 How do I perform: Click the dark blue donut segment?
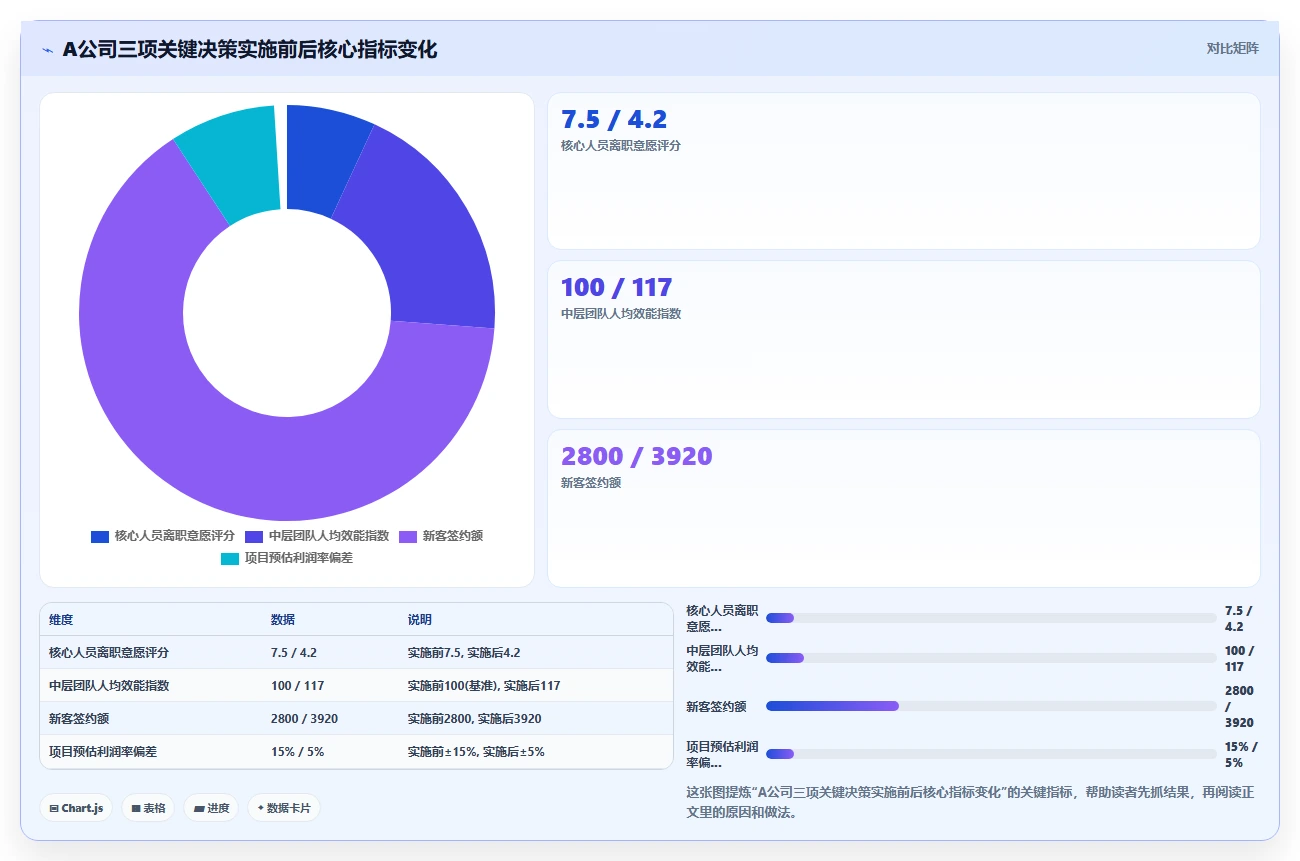click(x=322, y=155)
